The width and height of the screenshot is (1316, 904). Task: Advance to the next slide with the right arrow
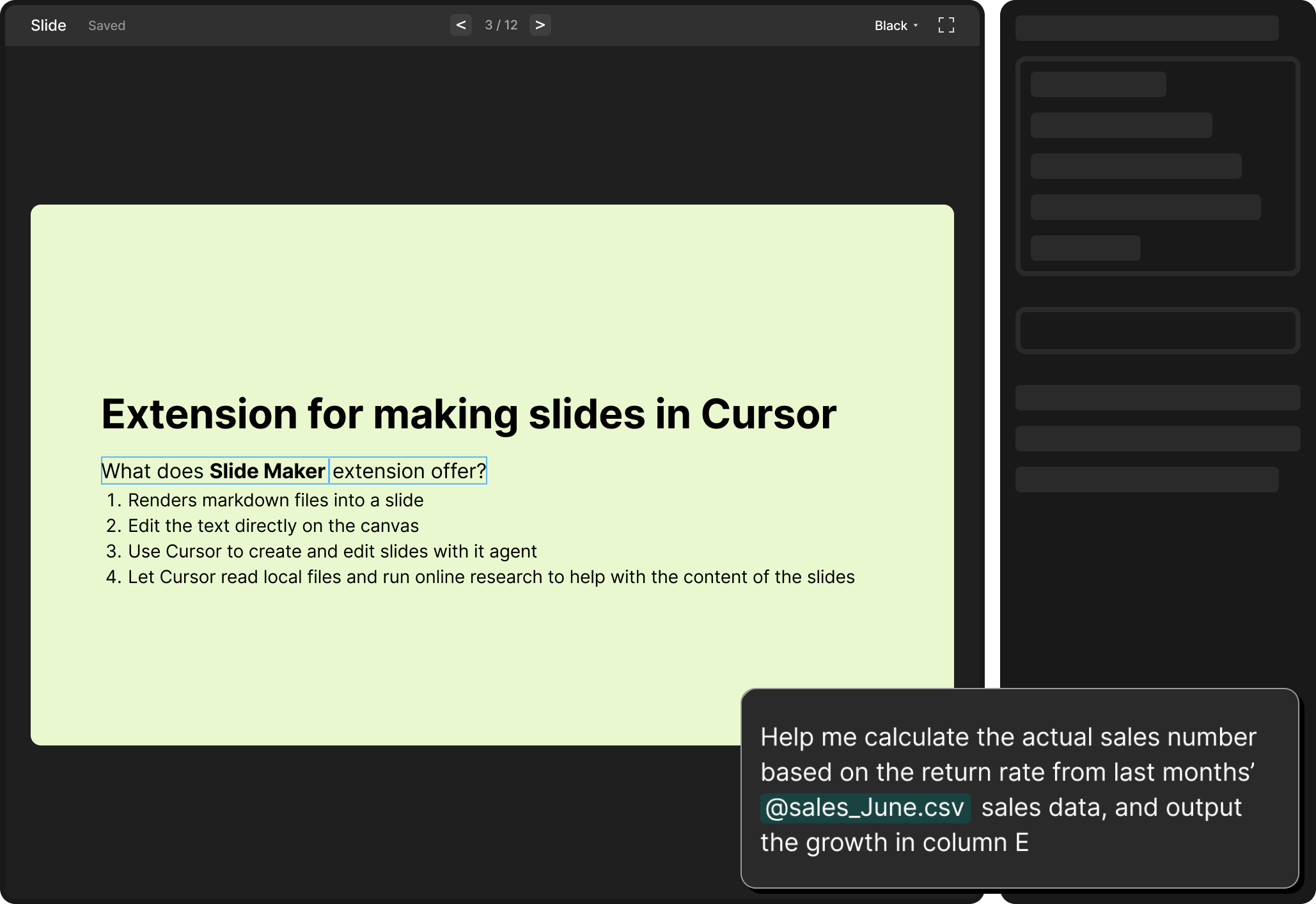[x=540, y=25]
